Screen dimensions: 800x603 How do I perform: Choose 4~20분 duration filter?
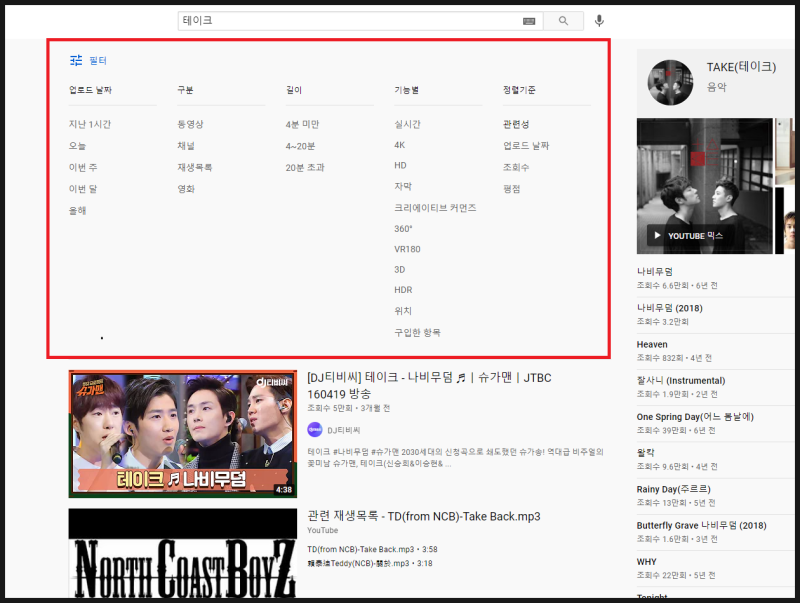point(301,146)
